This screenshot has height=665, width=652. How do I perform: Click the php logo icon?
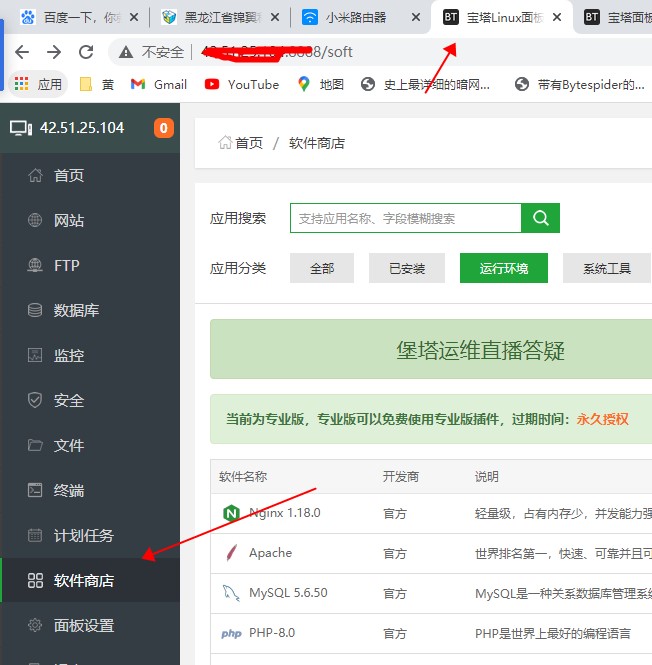tap(231, 633)
